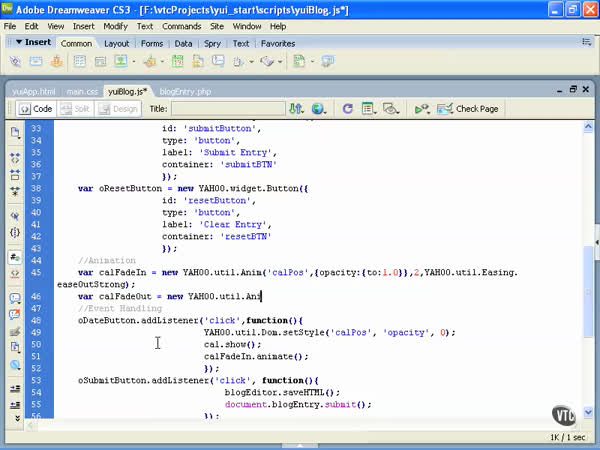Open the Images dropdown arrow in Insert bar
Screen dimensions: 600x450
click(135, 62)
